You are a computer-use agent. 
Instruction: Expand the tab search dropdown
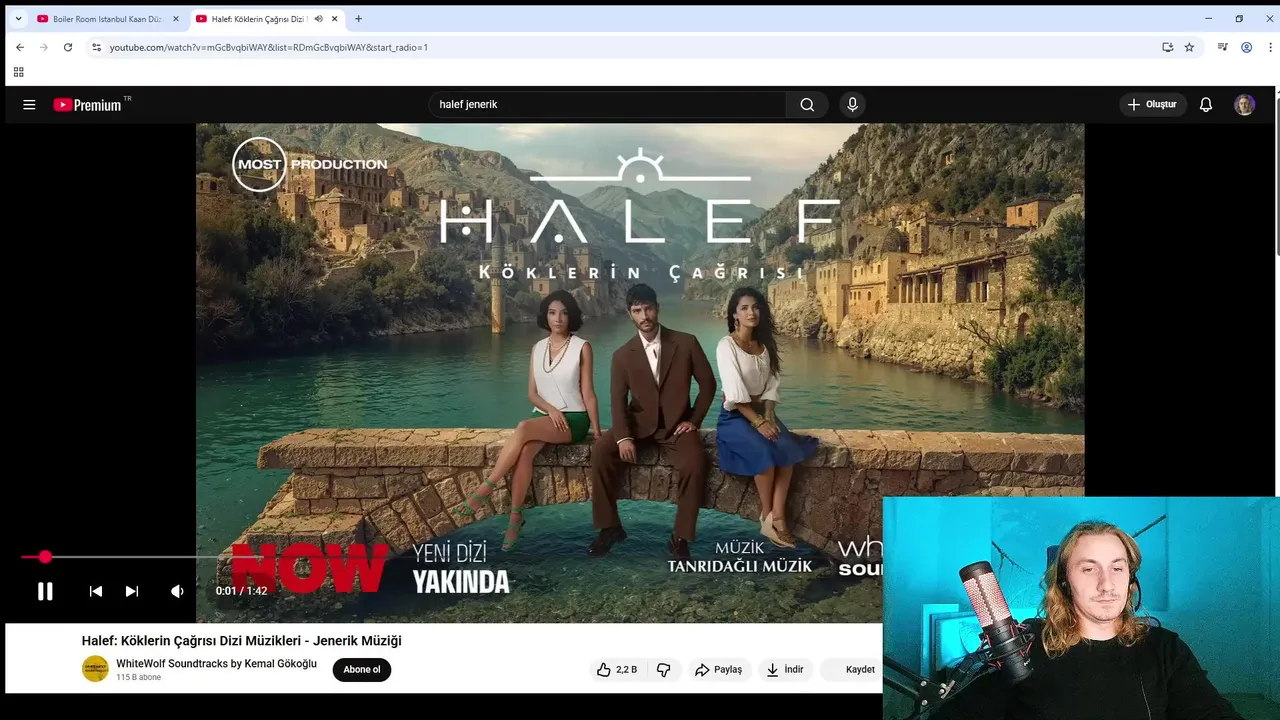[18, 19]
